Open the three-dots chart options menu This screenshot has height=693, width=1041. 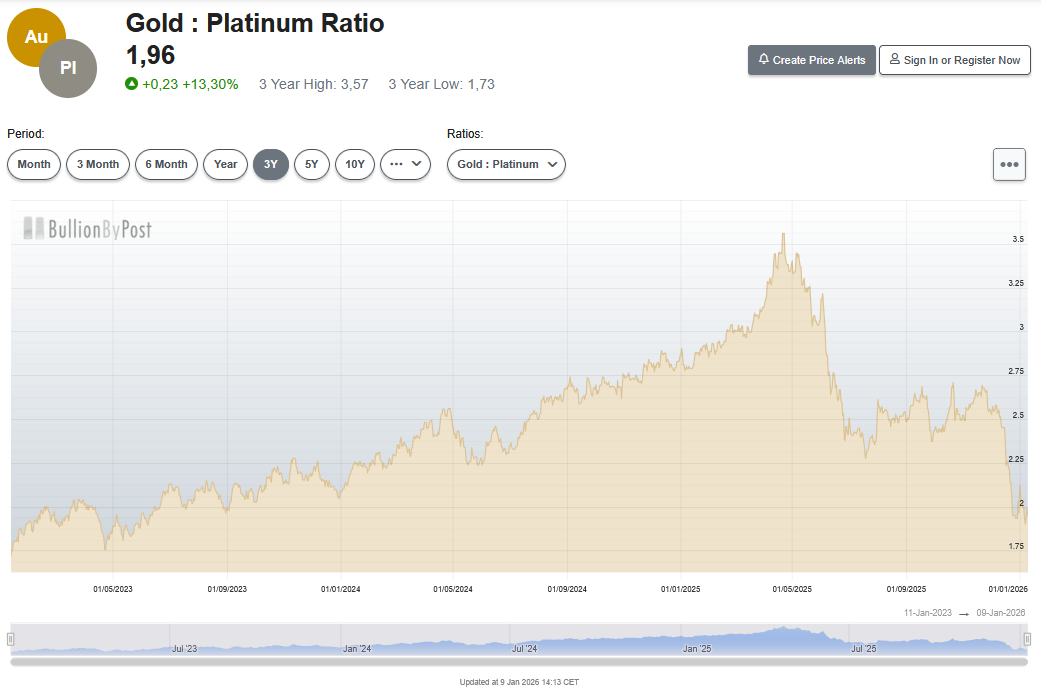1009,164
